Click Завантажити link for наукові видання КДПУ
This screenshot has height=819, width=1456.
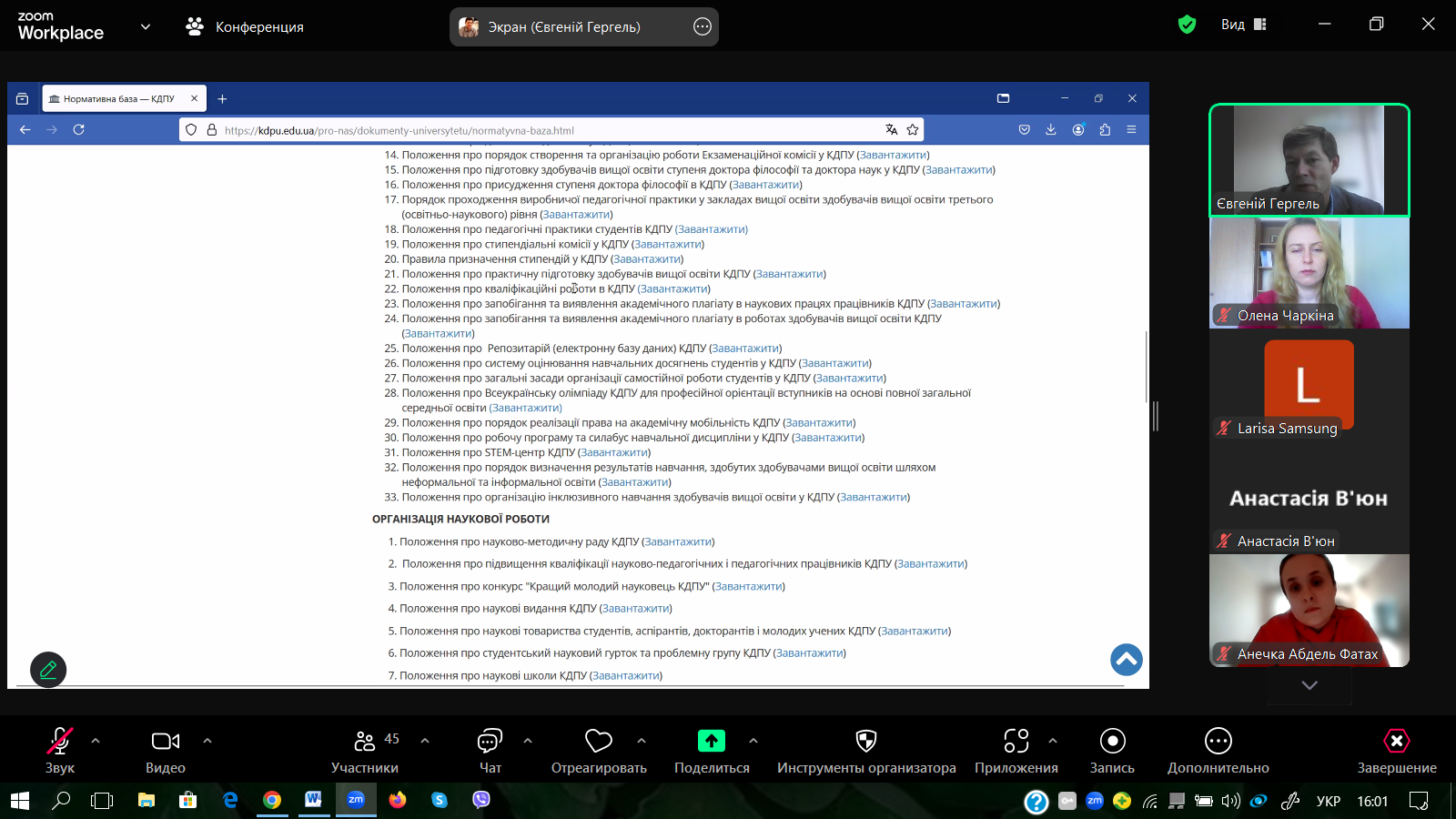click(636, 609)
